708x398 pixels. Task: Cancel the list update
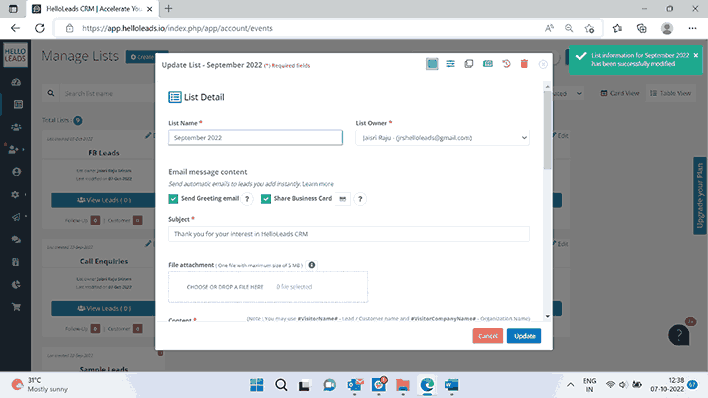coord(488,336)
